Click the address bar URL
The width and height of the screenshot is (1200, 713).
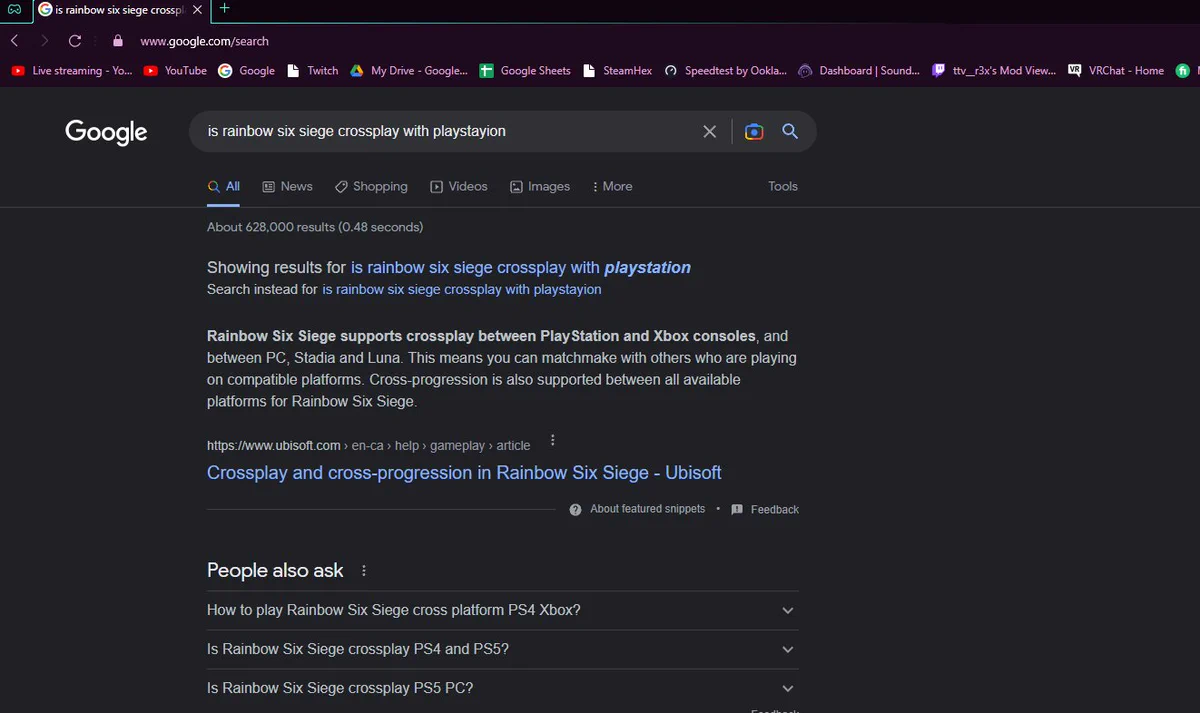(204, 41)
